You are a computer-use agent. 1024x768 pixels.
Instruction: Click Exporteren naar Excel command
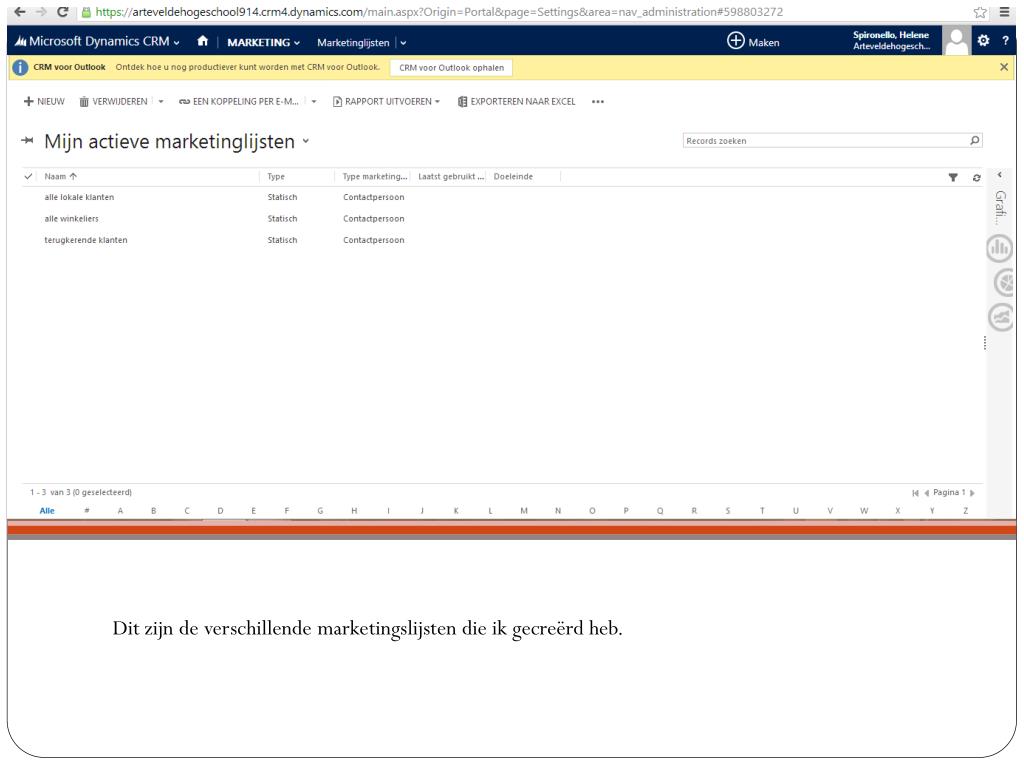(516, 101)
